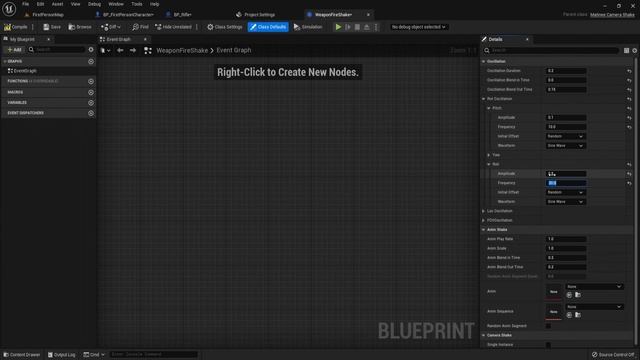640x360 pixels.
Task: Expand Loc Oscillation section
Action: click(x=484, y=211)
